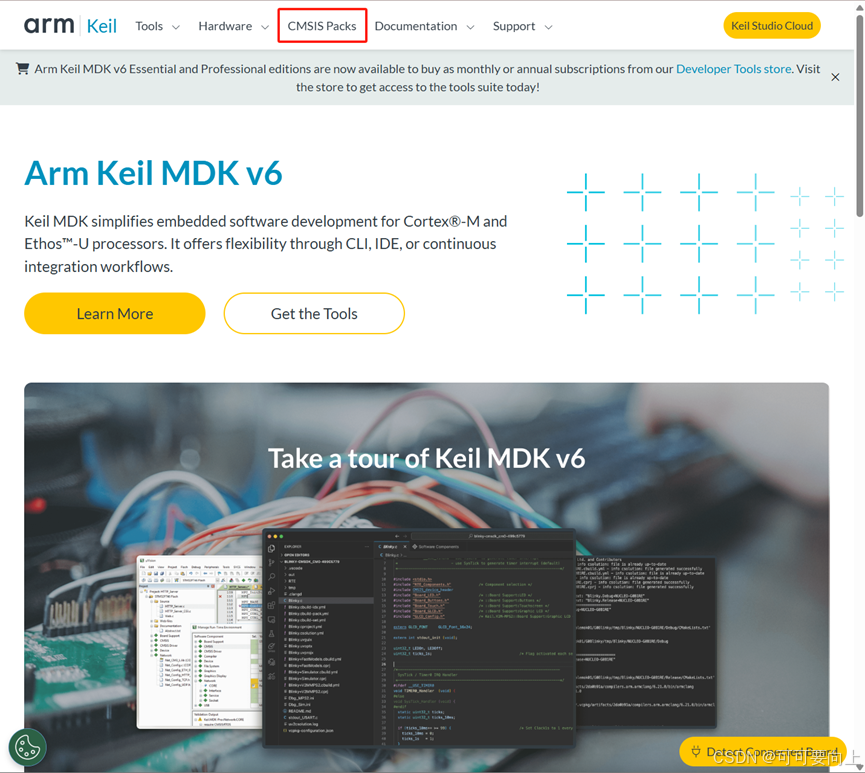Click Detect Connected Board button
Screen dimensions: 865x773
tap(763, 751)
